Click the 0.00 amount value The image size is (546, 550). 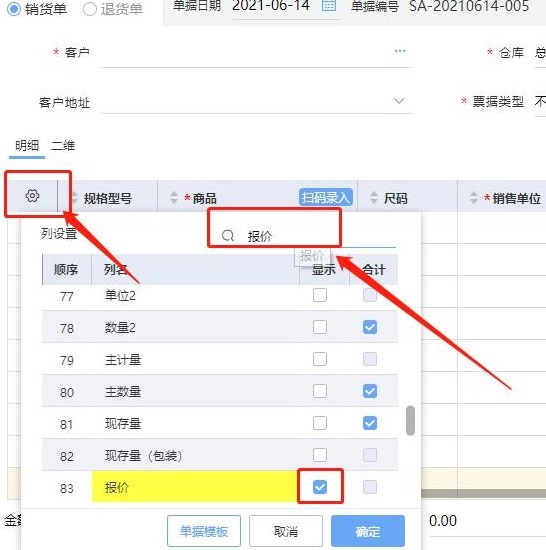click(443, 521)
